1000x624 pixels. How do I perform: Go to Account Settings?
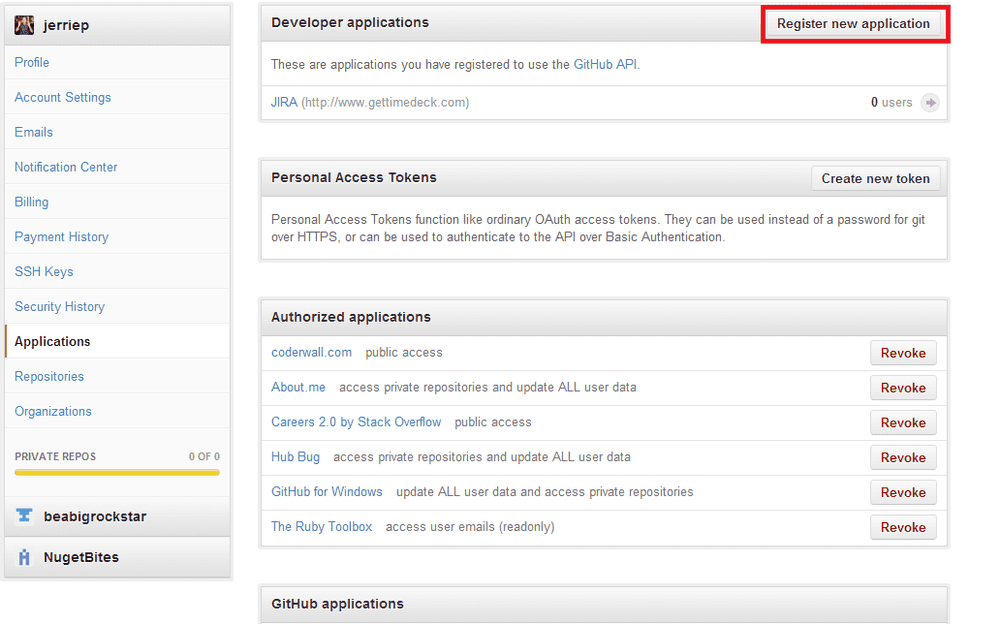[x=63, y=97]
